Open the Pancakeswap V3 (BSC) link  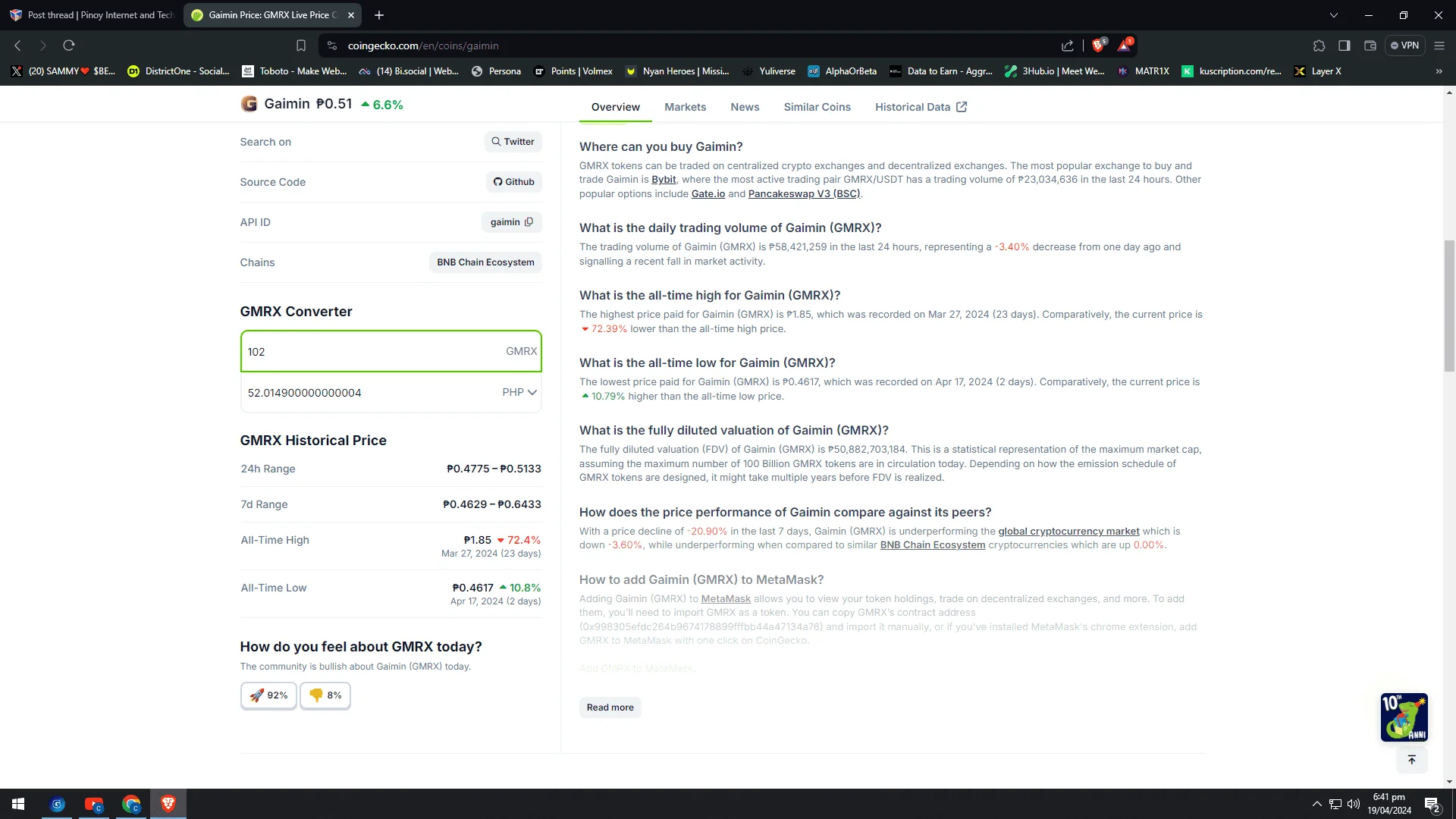(x=804, y=194)
